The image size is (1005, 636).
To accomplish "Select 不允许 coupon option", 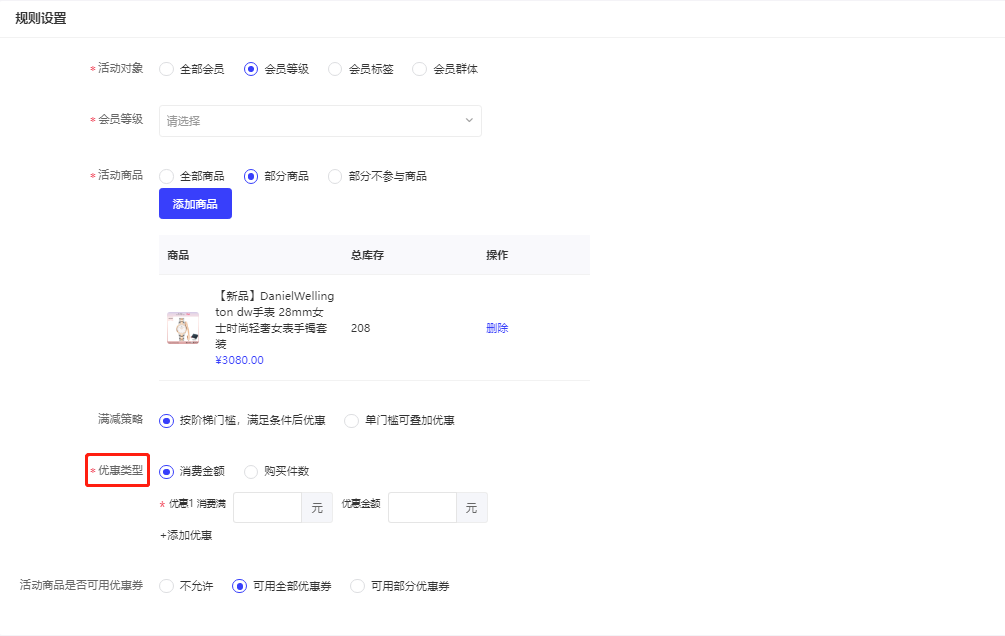I will coord(167,586).
